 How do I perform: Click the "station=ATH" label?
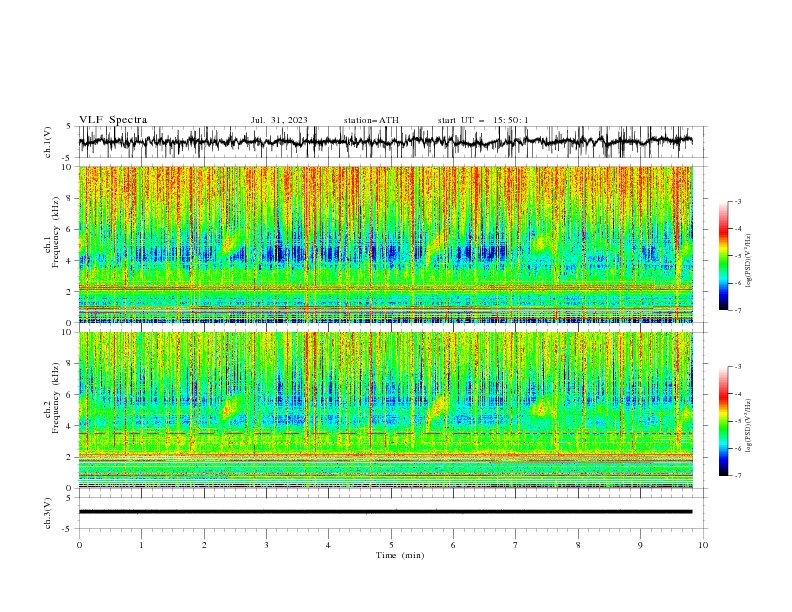pyautogui.click(x=371, y=120)
